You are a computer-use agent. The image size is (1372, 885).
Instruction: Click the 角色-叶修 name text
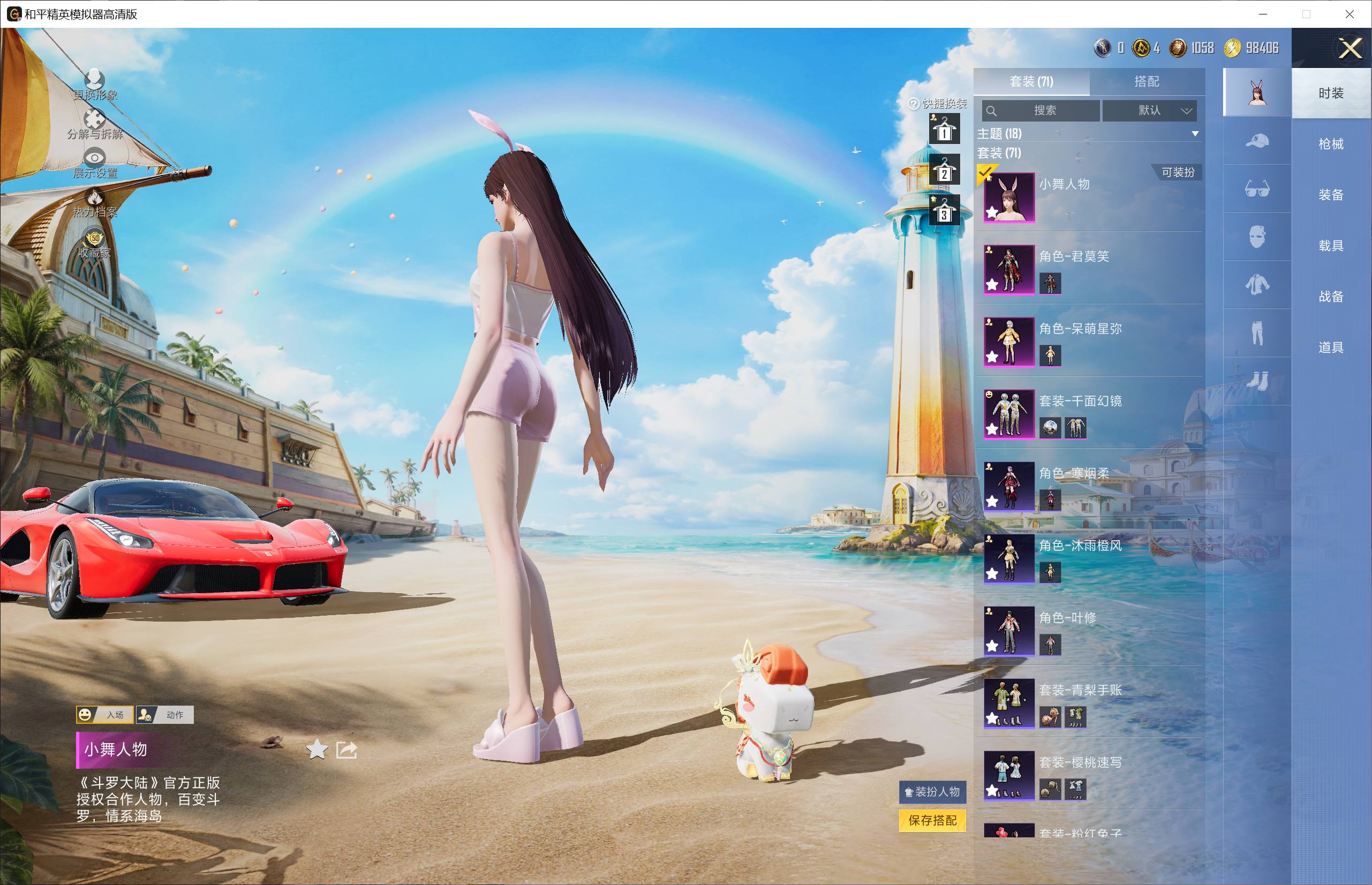1068,618
